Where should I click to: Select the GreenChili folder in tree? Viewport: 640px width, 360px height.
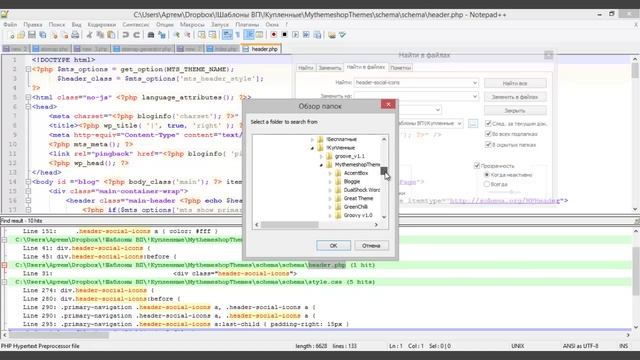[355, 207]
